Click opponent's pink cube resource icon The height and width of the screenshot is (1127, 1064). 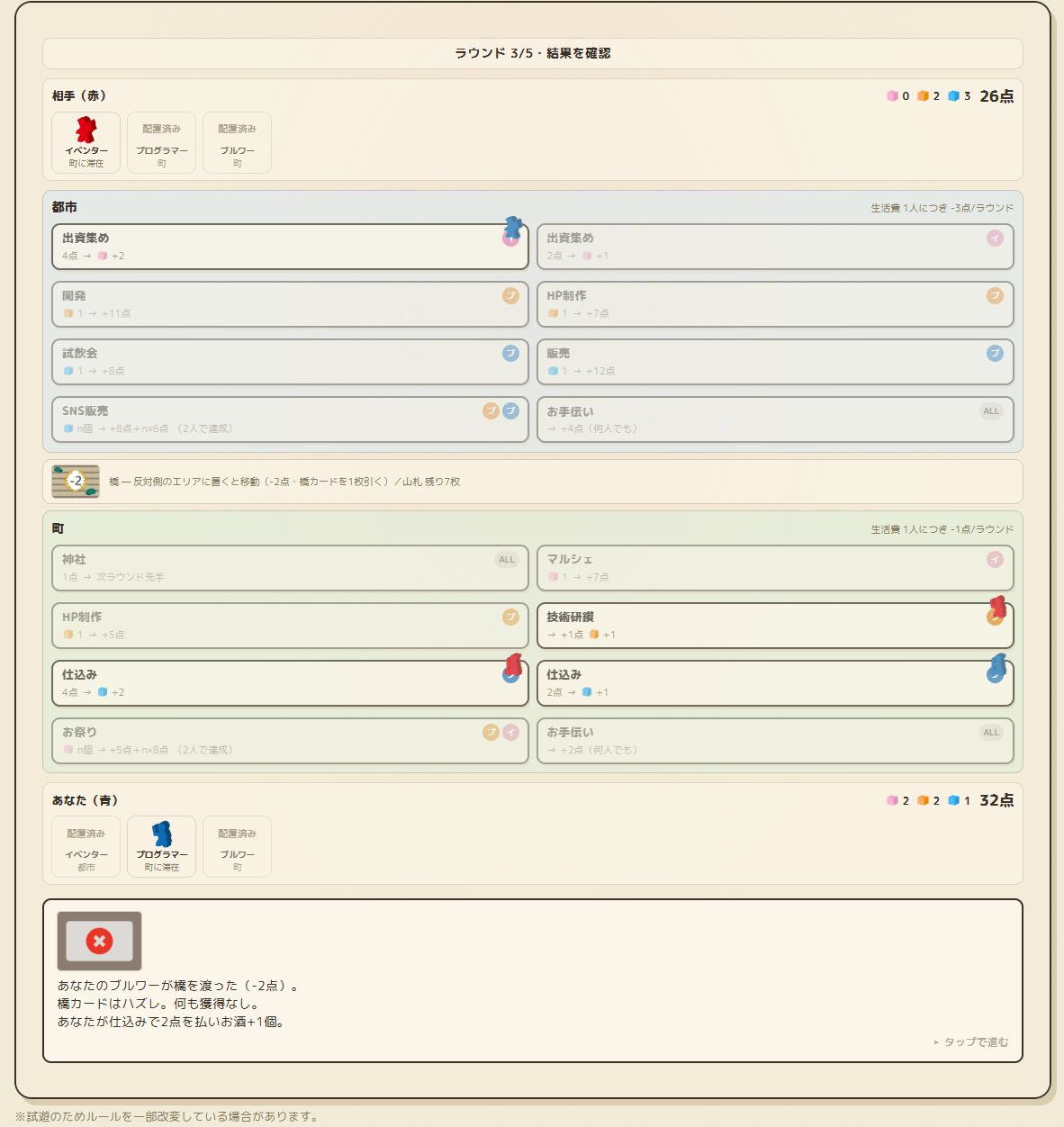point(892,96)
